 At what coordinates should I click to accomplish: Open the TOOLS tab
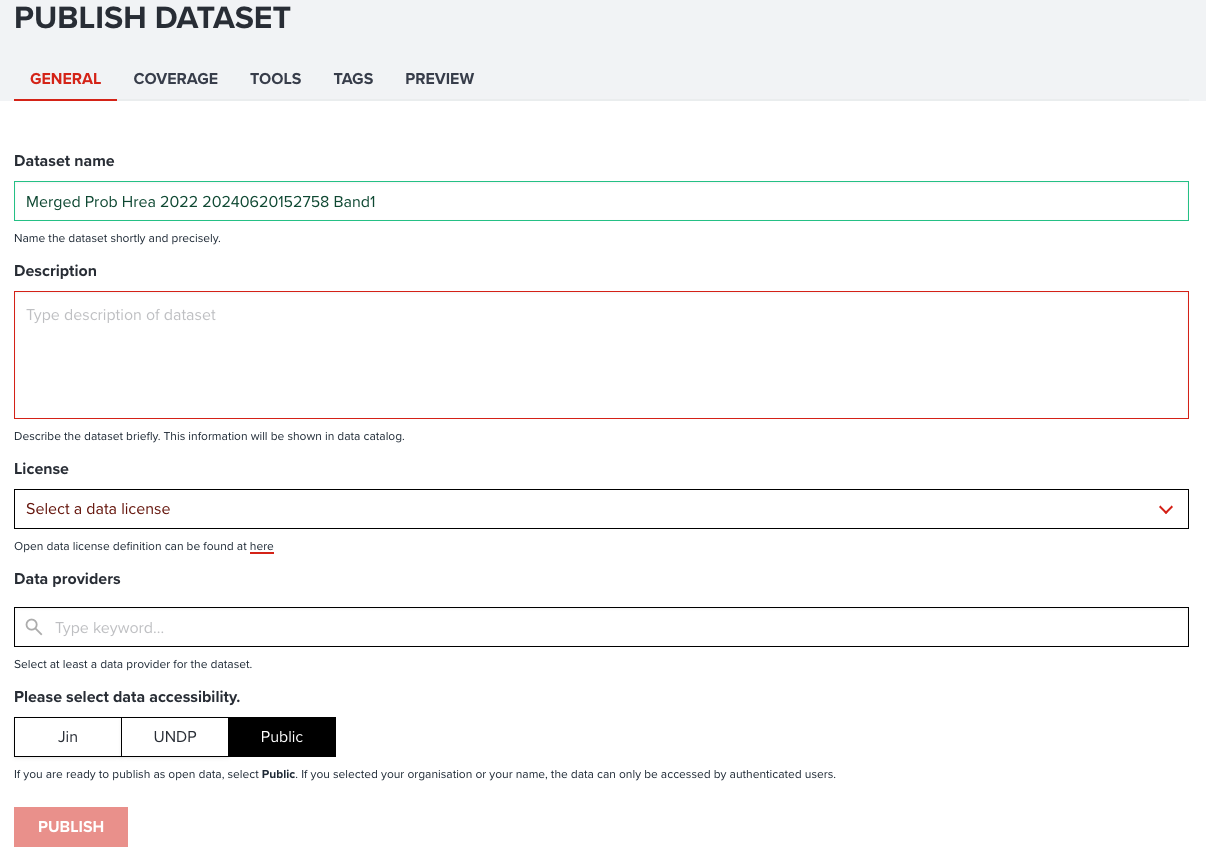point(275,78)
